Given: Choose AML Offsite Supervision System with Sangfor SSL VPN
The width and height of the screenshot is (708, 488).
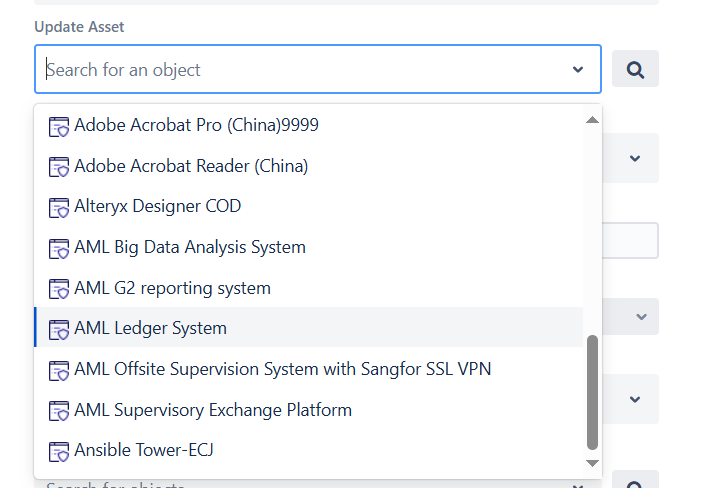Looking at the screenshot, I should (x=309, y=369).
